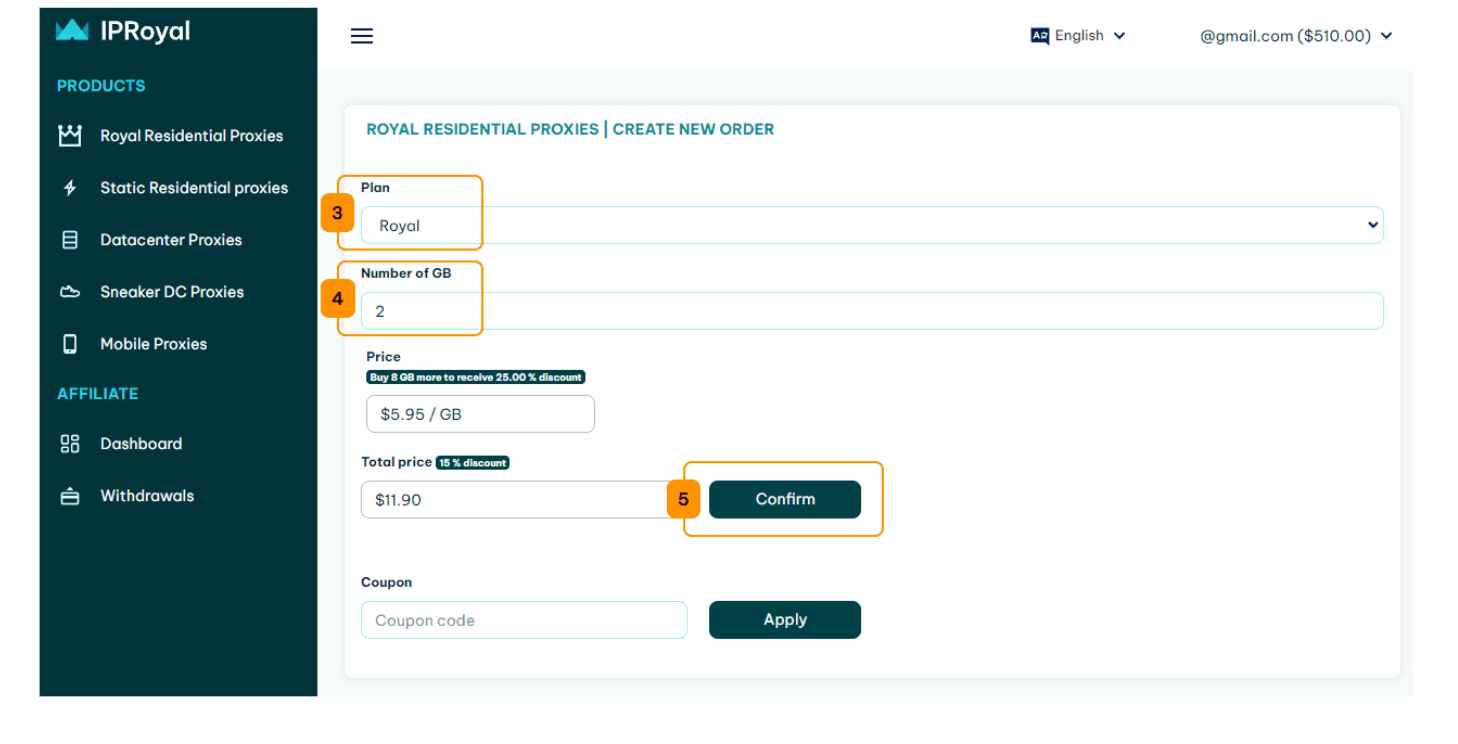Expand the English language dropdown

pos(1078,36)
